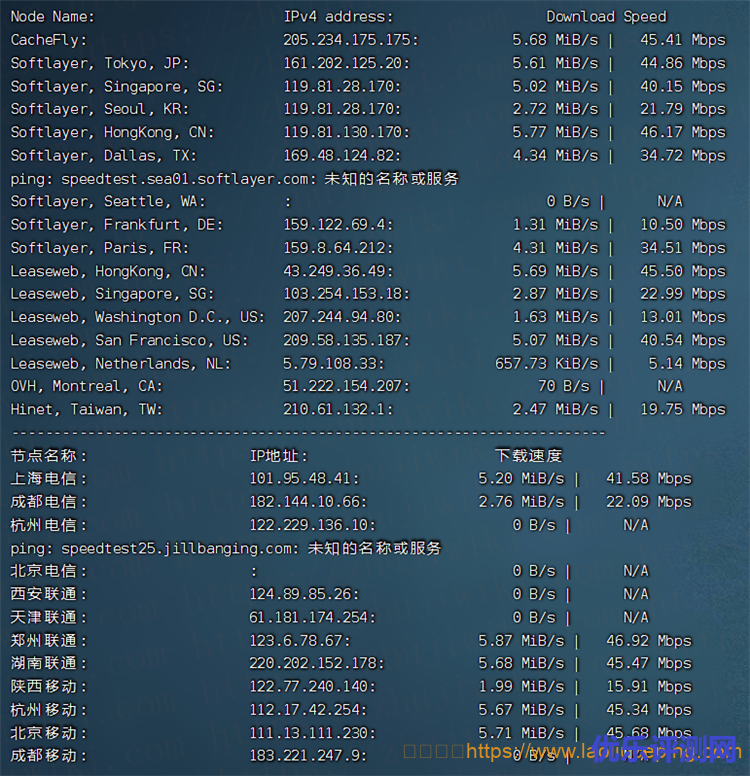Select the 湖南联通 IP 220.202.152.178

pyautogui.click(x=313, y=664)
